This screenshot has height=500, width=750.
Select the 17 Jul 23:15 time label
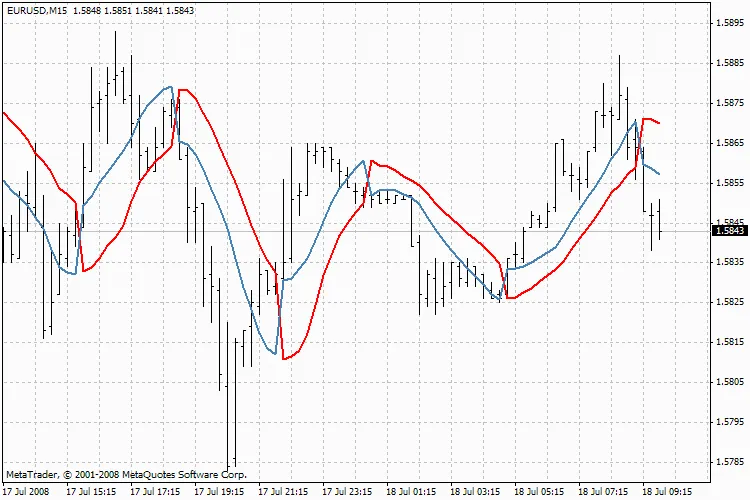pos(347,492)
